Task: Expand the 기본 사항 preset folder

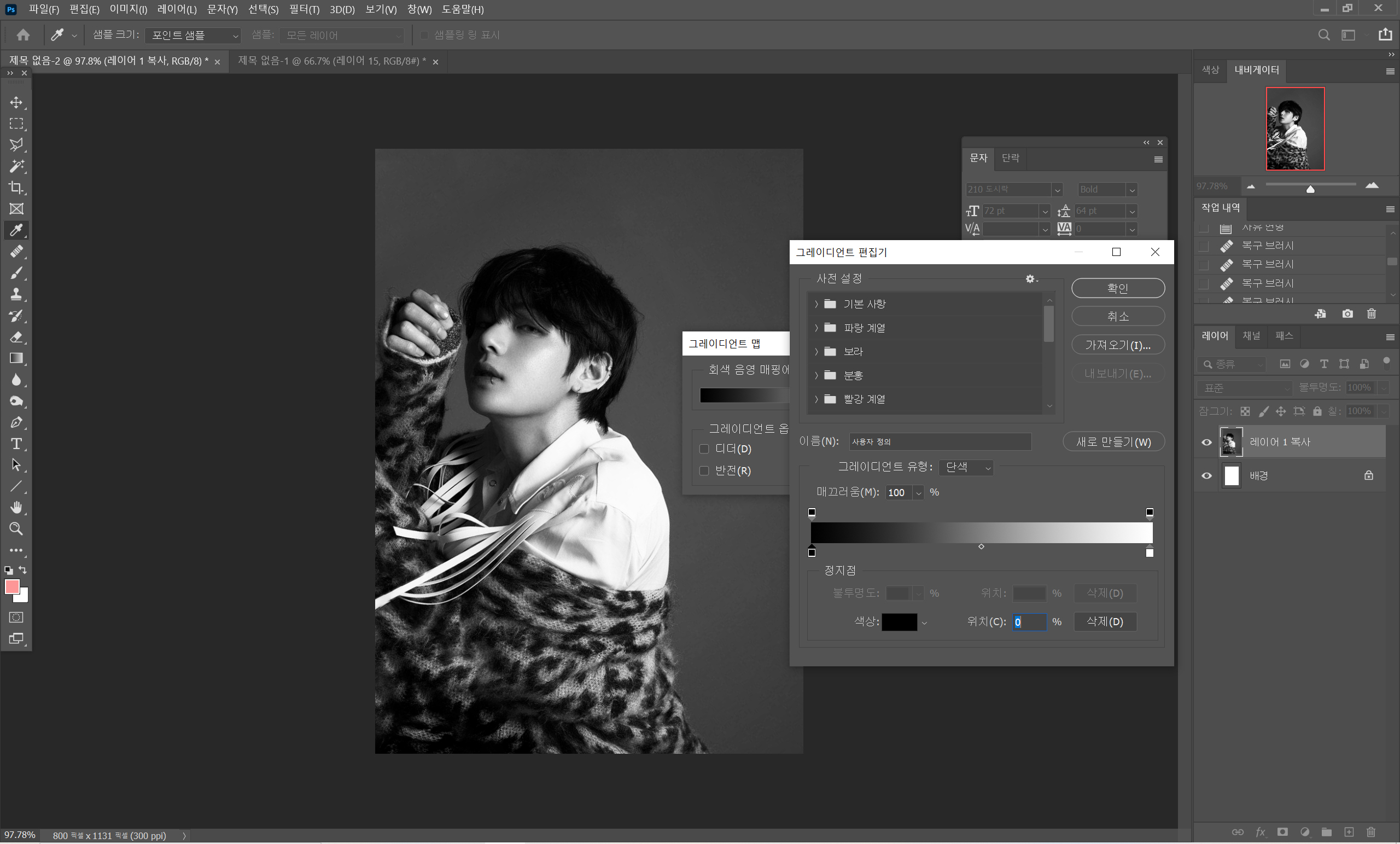Action: (816, 304)
